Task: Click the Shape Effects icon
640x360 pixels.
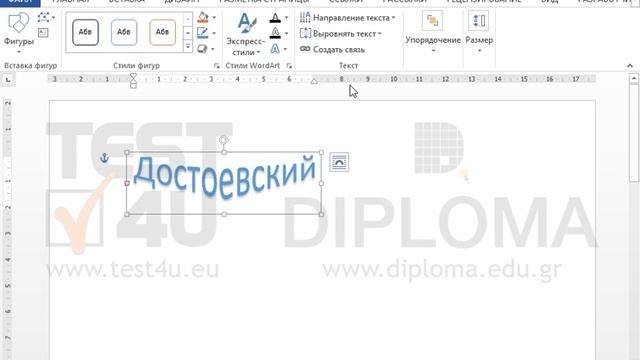Action: pos(202,49)
